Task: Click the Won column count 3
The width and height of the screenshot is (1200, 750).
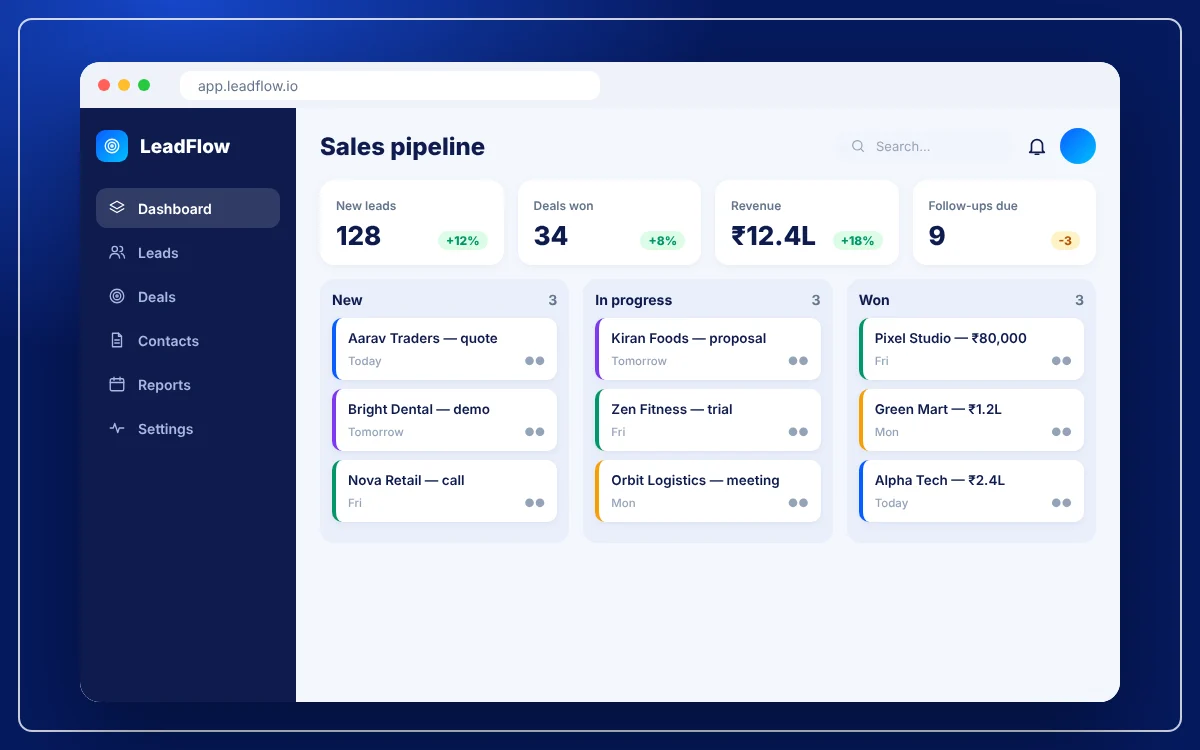Action: (x=1079, y=300)
